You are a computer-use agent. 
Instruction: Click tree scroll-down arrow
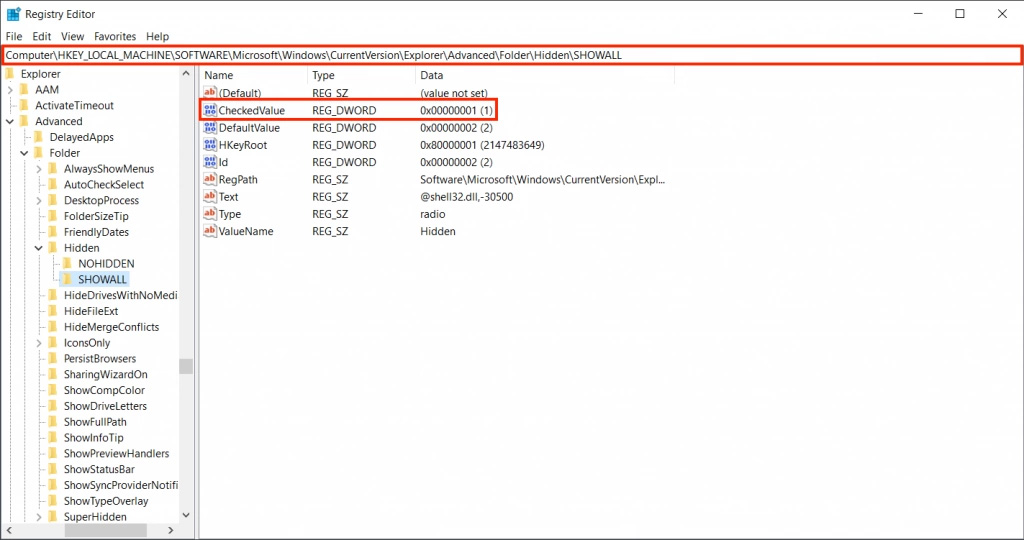click(x=186, y=515)
